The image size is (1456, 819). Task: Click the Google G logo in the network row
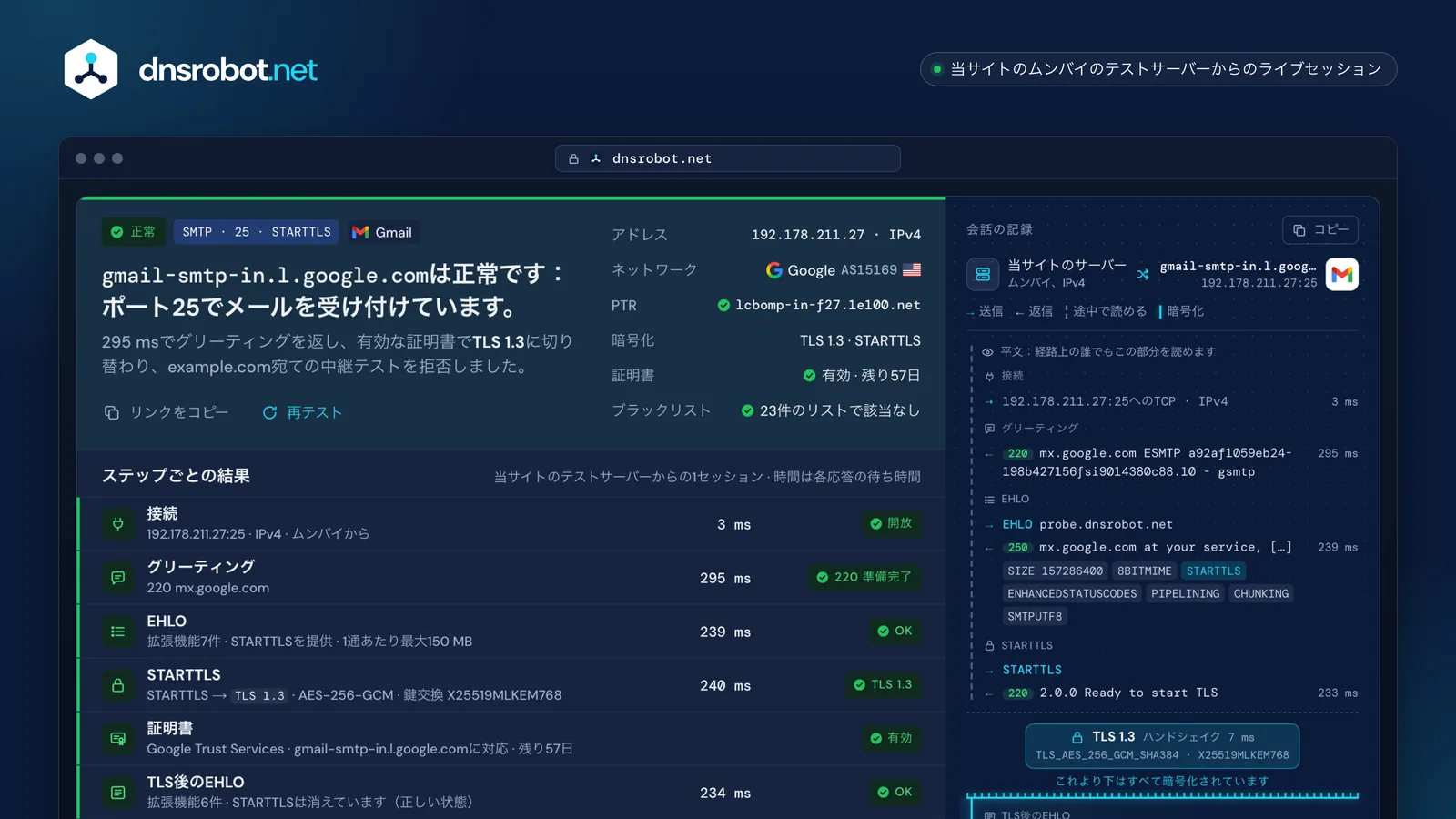(774, 270)
